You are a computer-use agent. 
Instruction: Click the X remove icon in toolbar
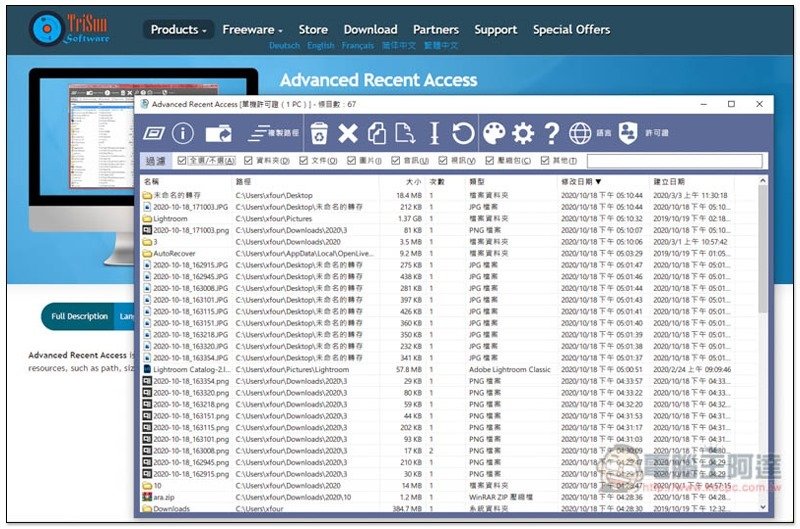click(x=347, y=133)
